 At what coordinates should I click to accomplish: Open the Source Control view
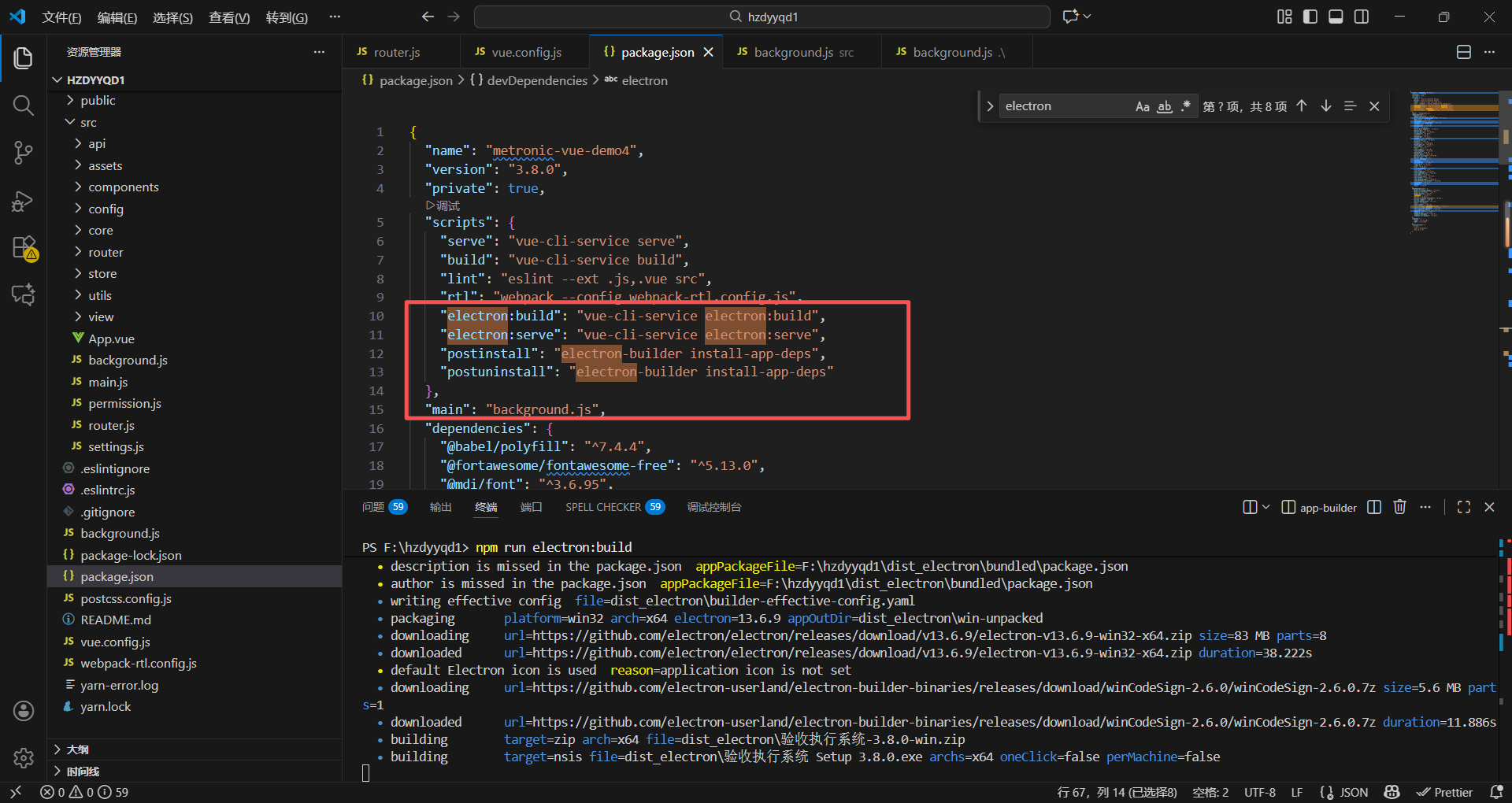tap(23, 153)
